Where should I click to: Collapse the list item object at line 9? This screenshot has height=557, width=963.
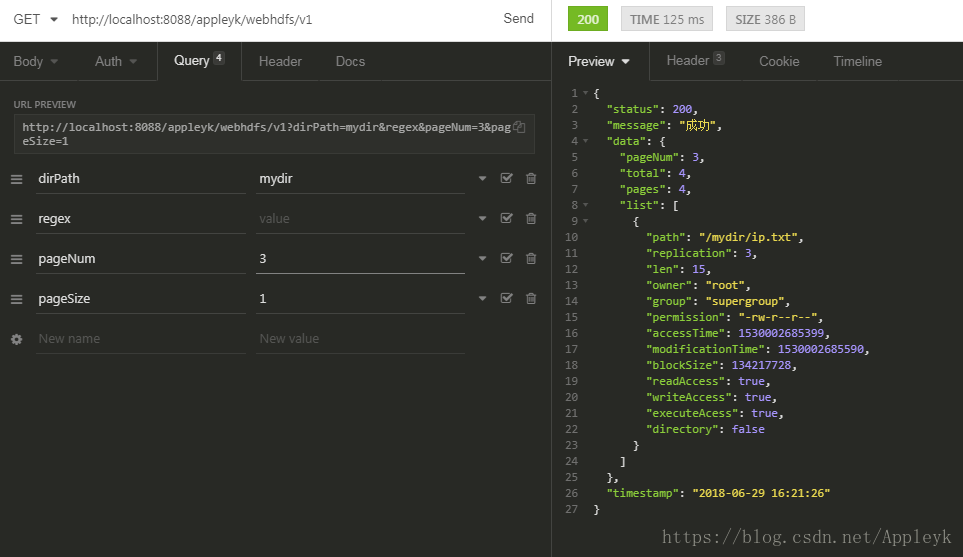click(585, 221)
